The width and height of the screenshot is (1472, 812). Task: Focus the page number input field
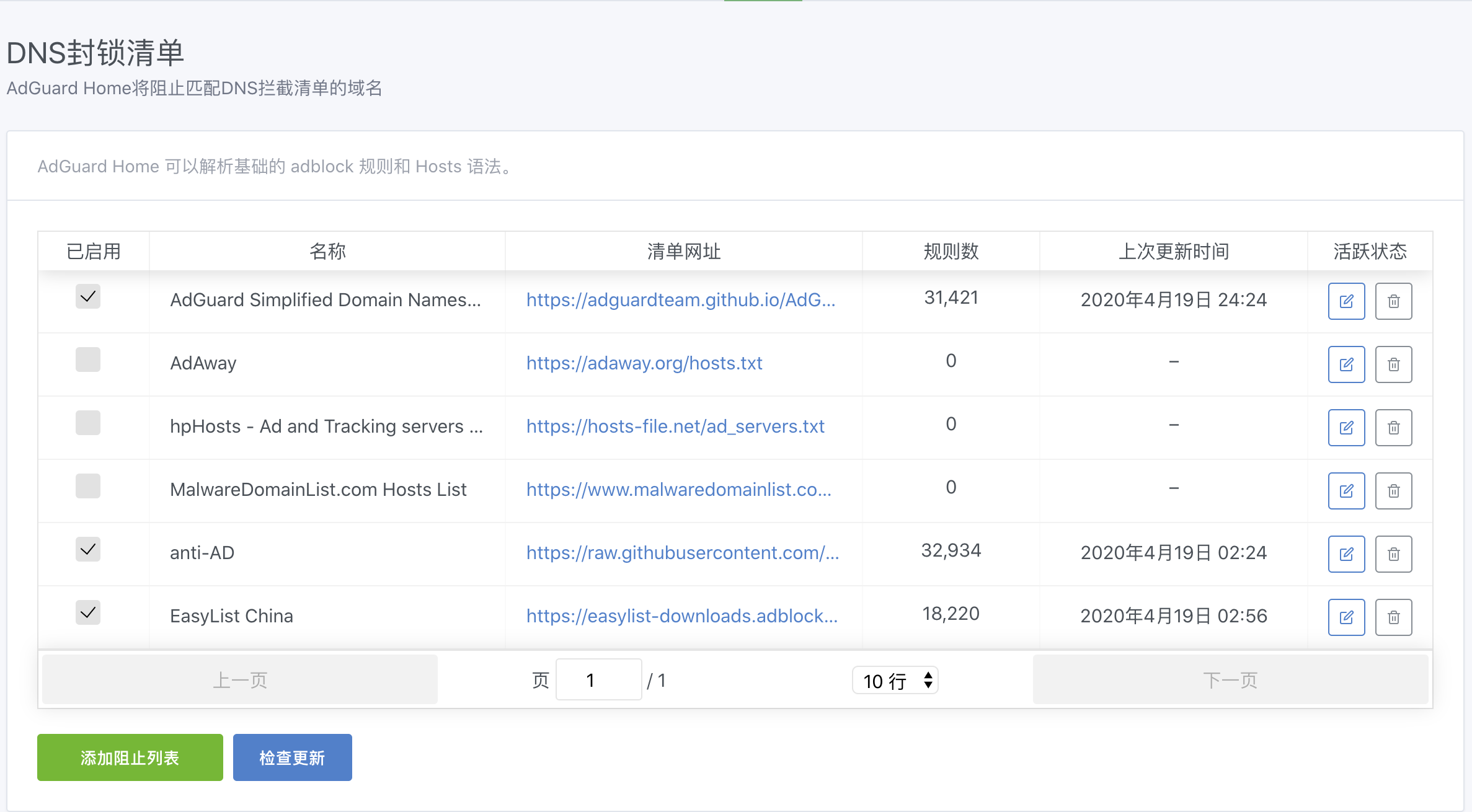coord(599,680)
